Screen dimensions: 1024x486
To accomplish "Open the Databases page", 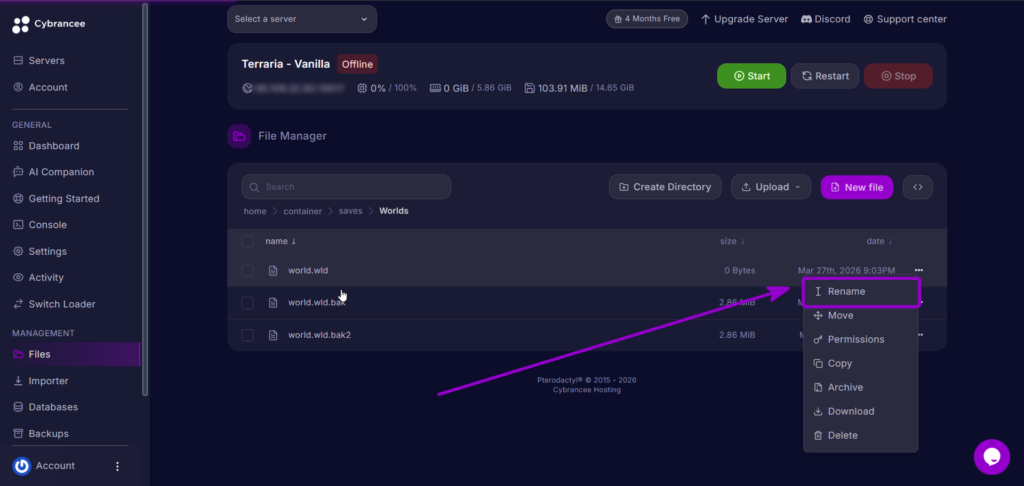I will [x=45, y=407].
